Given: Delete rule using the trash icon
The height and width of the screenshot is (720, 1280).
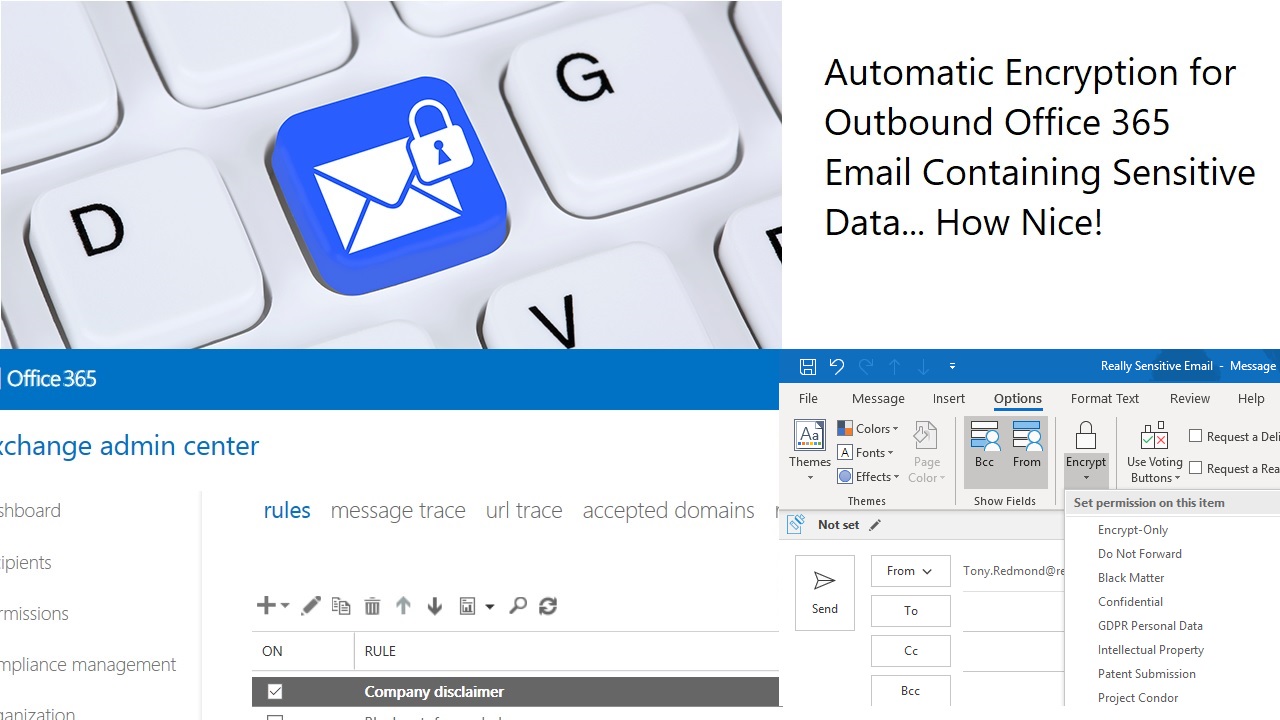Looking at the screenshot, I should (x=372, y=605).
